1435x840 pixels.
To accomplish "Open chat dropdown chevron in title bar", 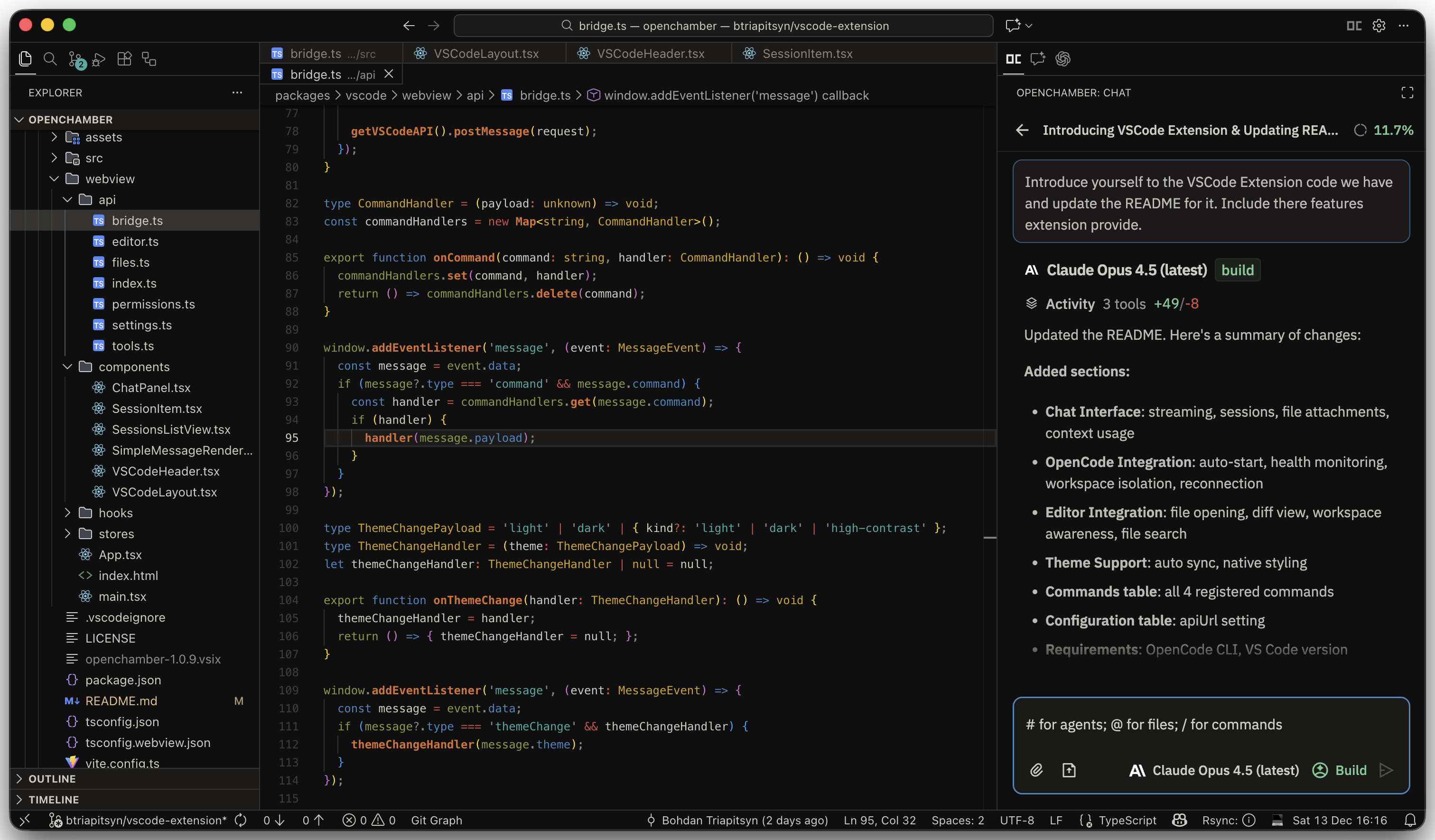I will pos(1029,26).
